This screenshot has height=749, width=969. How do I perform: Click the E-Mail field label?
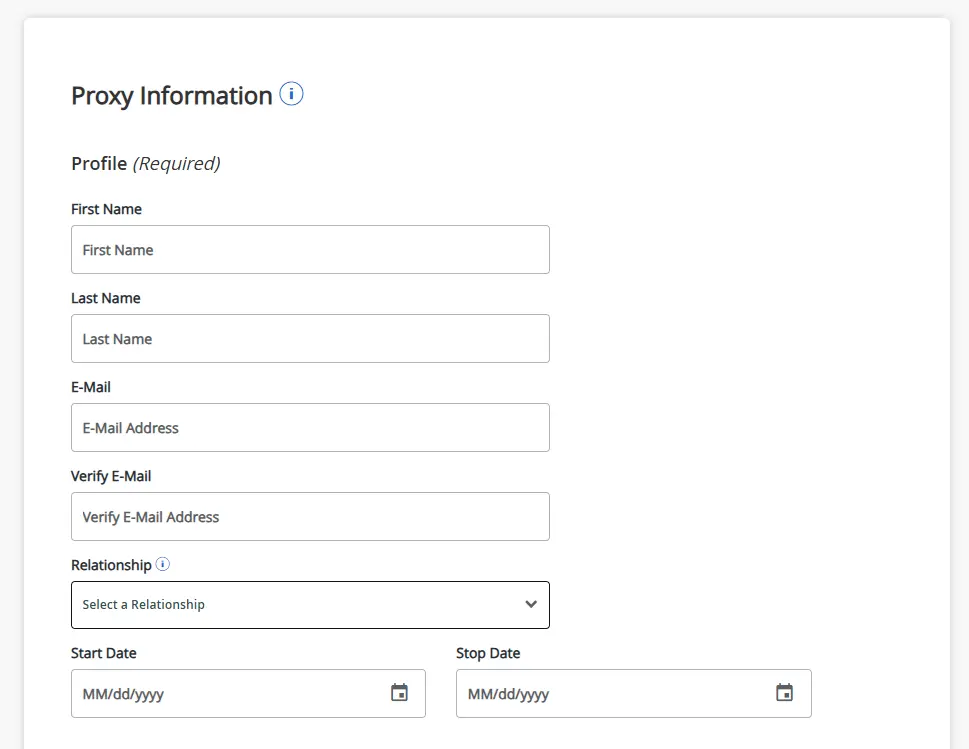click(91, 387)
